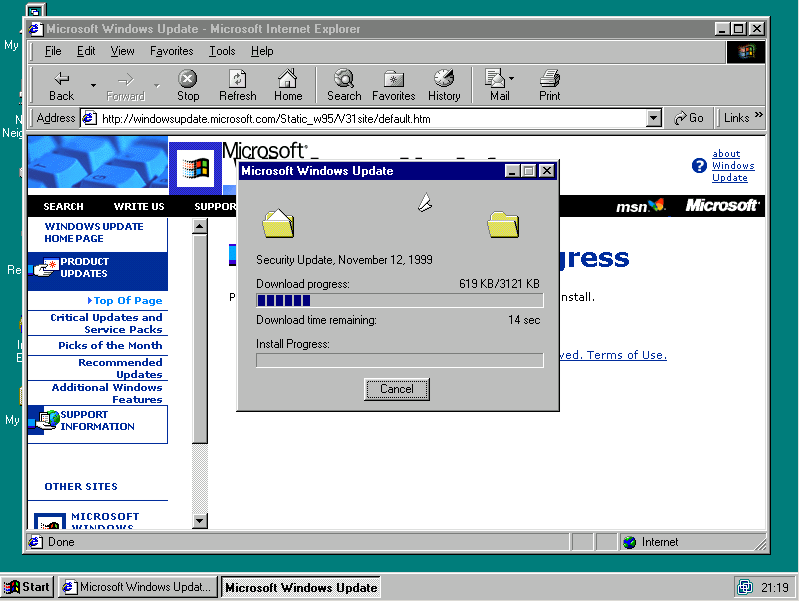Click WRITE US in the navigation bar
This screenshot has height=601, width=799.
coord(139,206)
